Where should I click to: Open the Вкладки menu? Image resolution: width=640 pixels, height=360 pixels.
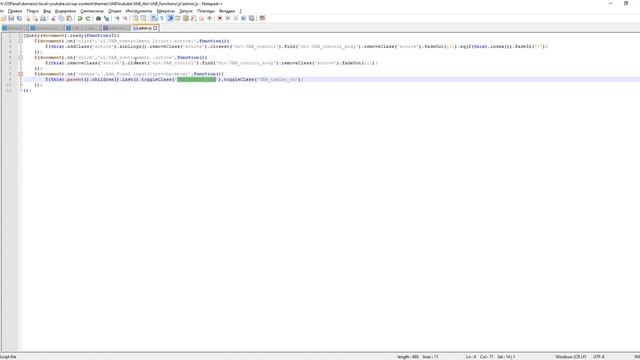227,11
